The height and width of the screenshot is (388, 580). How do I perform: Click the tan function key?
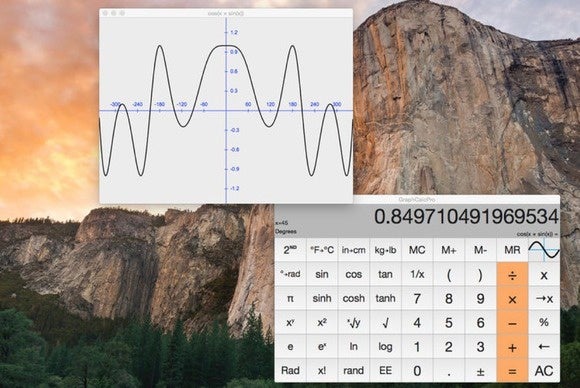385,274
